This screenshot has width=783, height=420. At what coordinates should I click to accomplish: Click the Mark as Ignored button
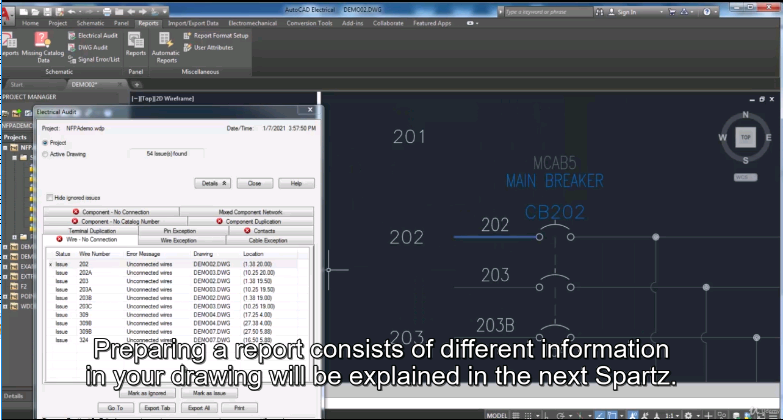147,393
